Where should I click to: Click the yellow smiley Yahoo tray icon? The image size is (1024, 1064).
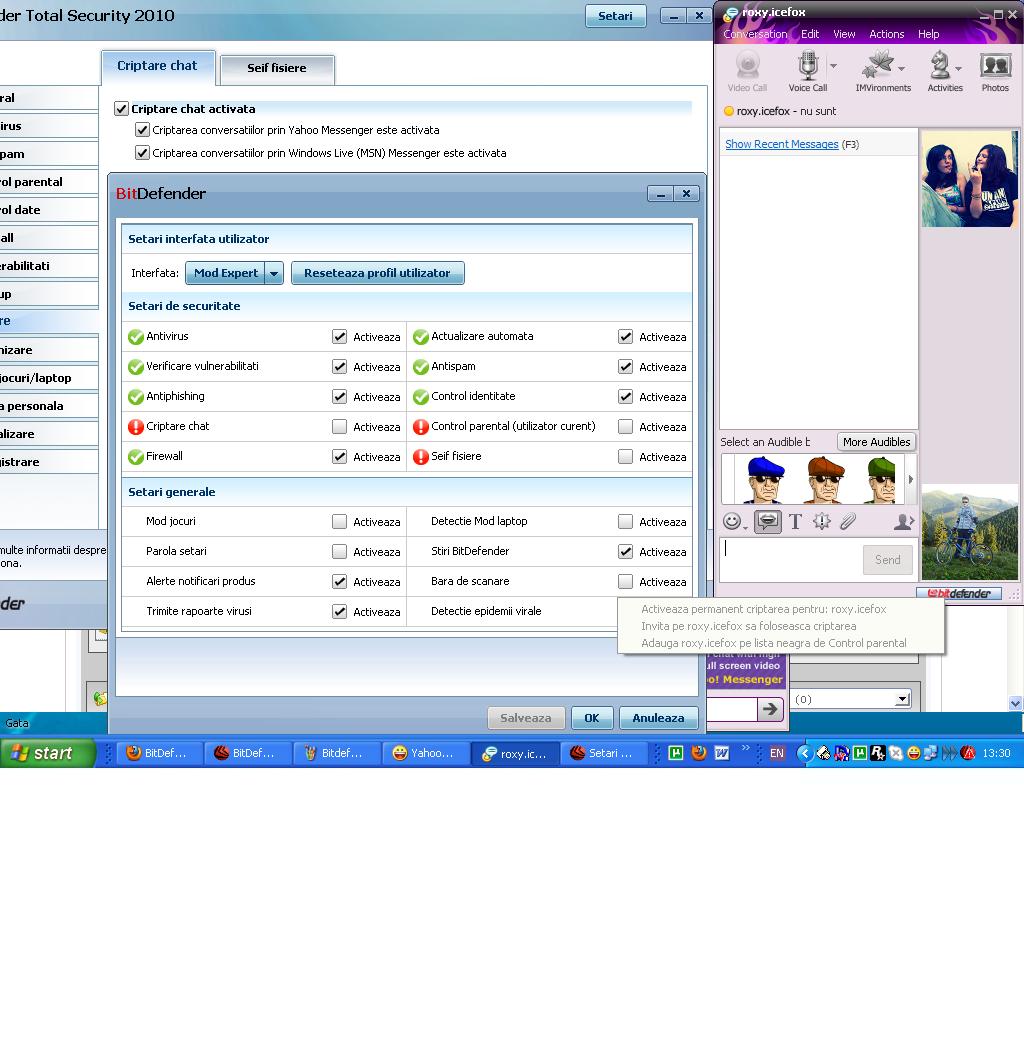pos(914,753)
